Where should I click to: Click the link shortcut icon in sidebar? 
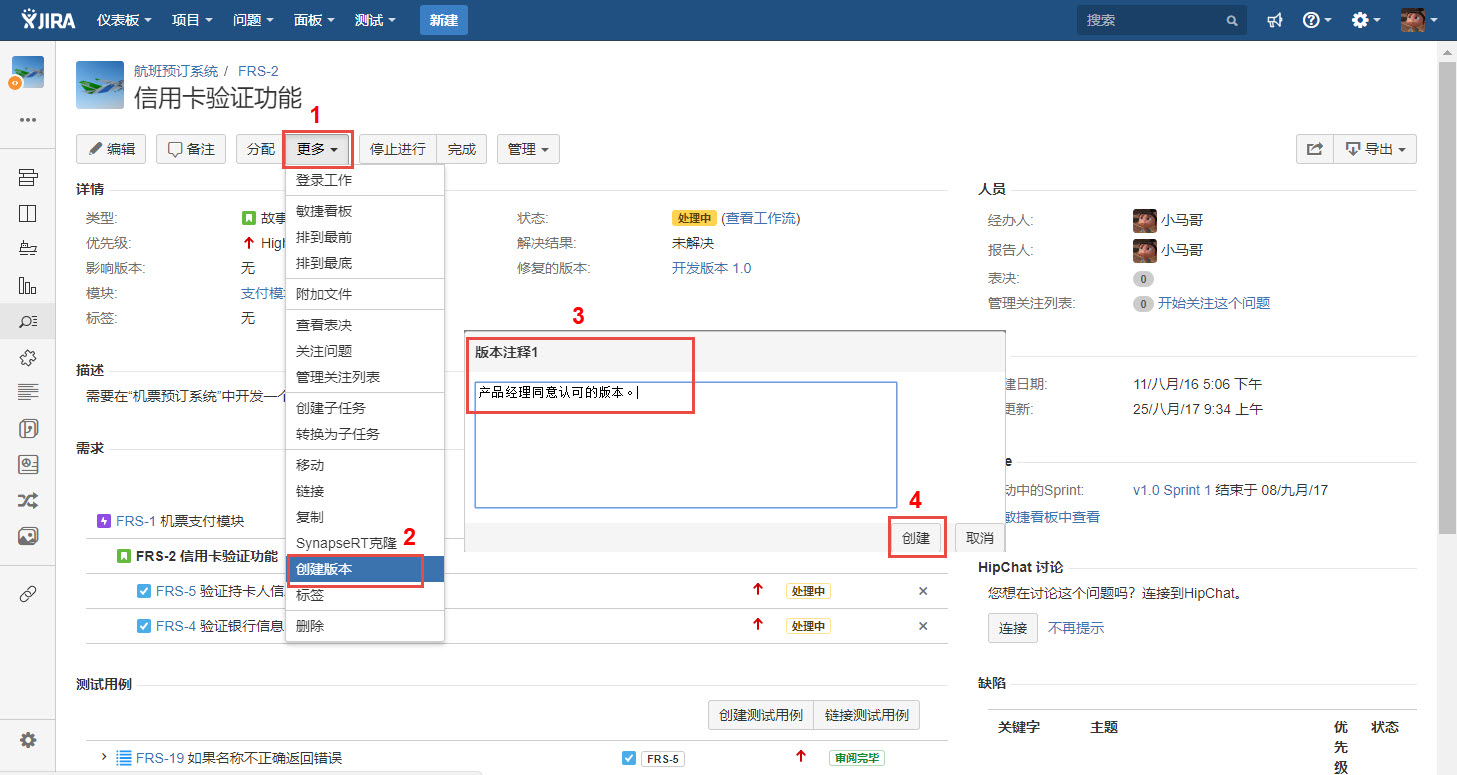click(28, 594)
